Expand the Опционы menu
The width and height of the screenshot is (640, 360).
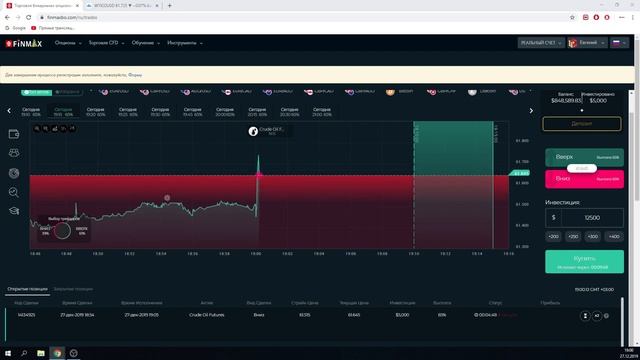[68, 43]
